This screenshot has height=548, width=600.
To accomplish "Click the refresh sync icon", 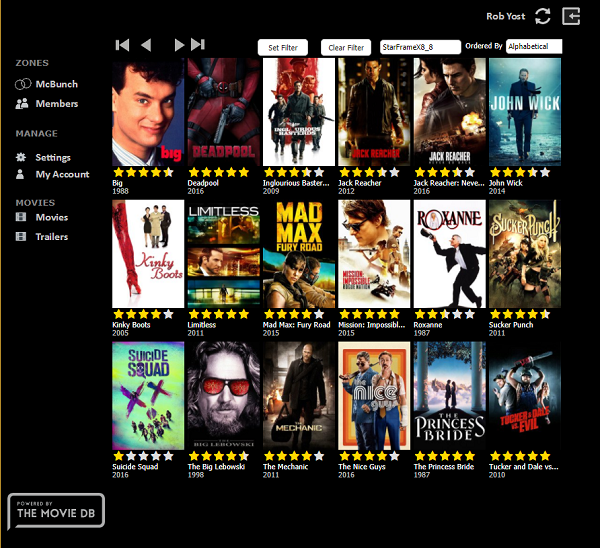I will pyautogui.click(x=543, y=16).
